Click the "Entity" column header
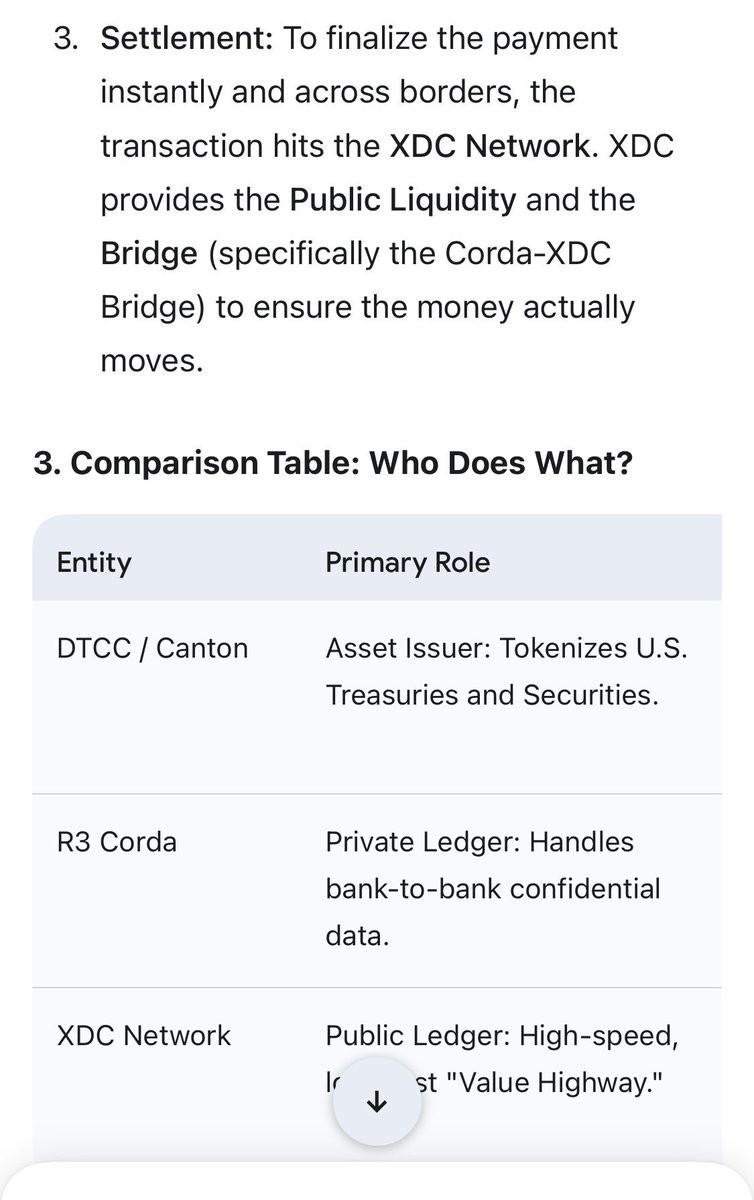 tap(94, 563)
